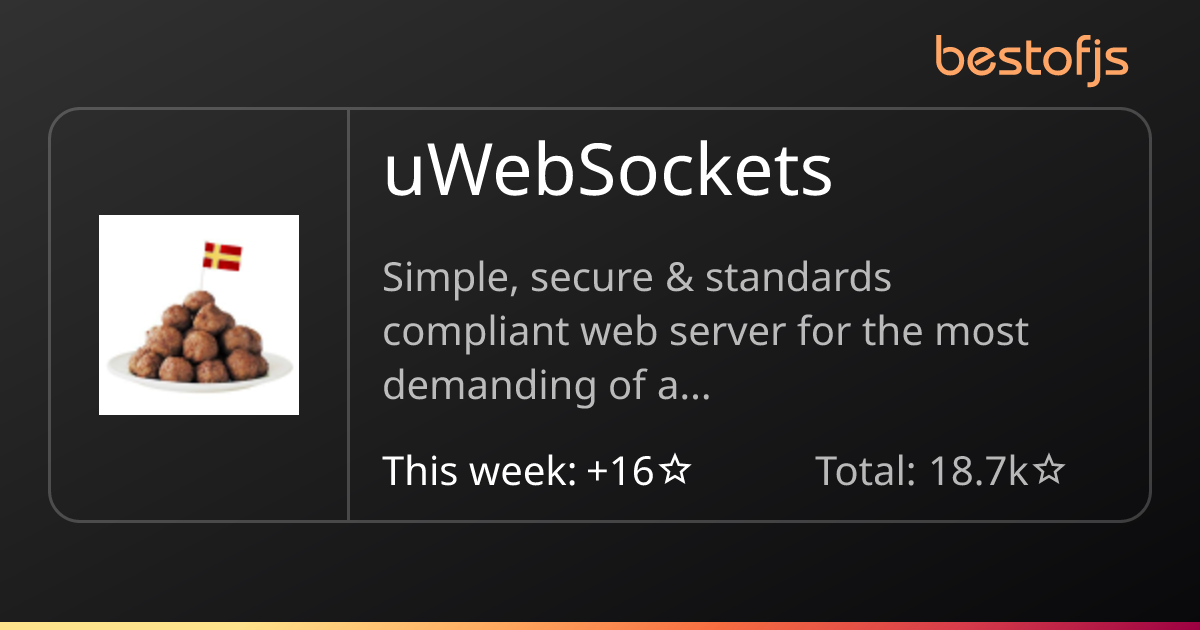Click the "Total: 18.7k" star count

coord(939,470)
